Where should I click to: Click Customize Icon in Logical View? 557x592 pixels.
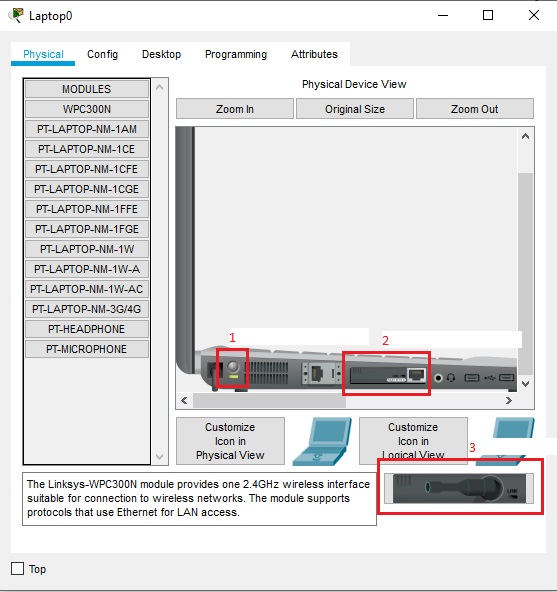pyautogui.click(x=413, y=441)
